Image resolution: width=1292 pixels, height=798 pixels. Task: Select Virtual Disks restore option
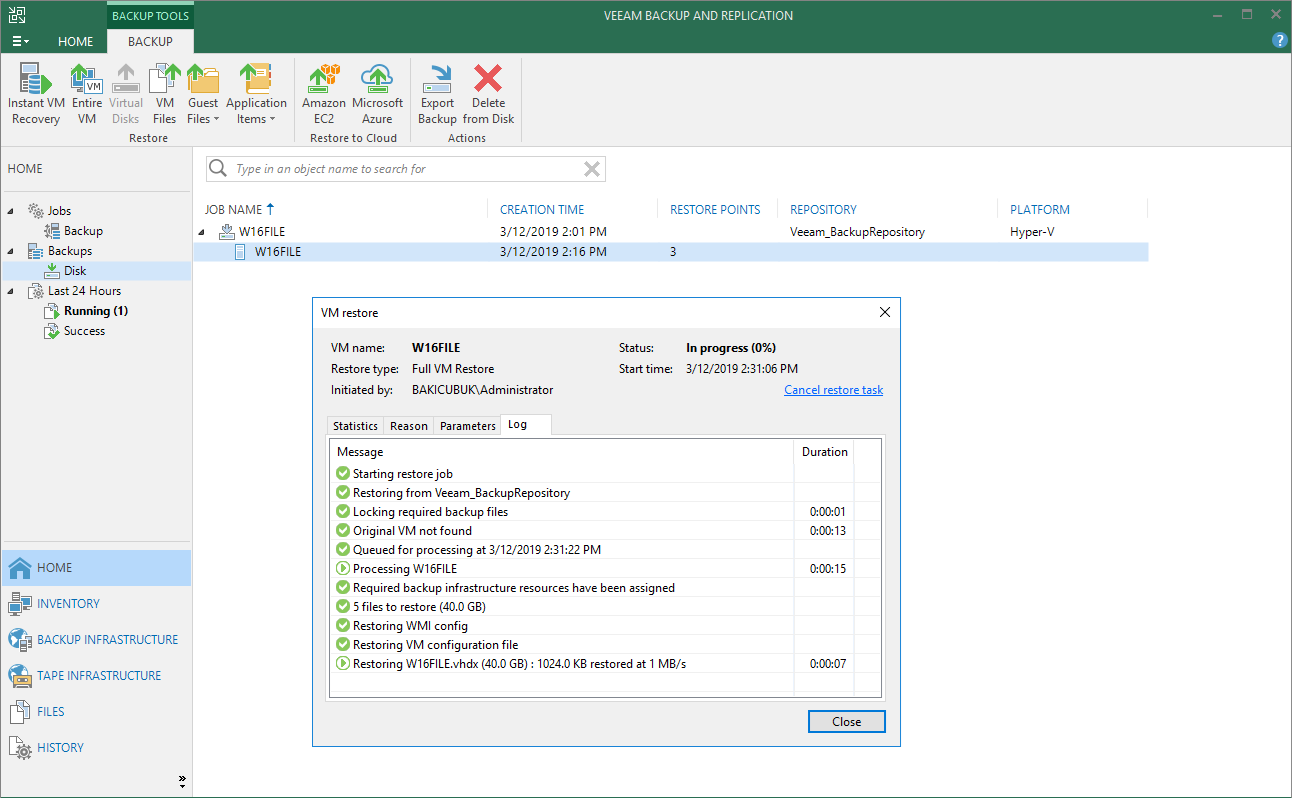(126, 94)
